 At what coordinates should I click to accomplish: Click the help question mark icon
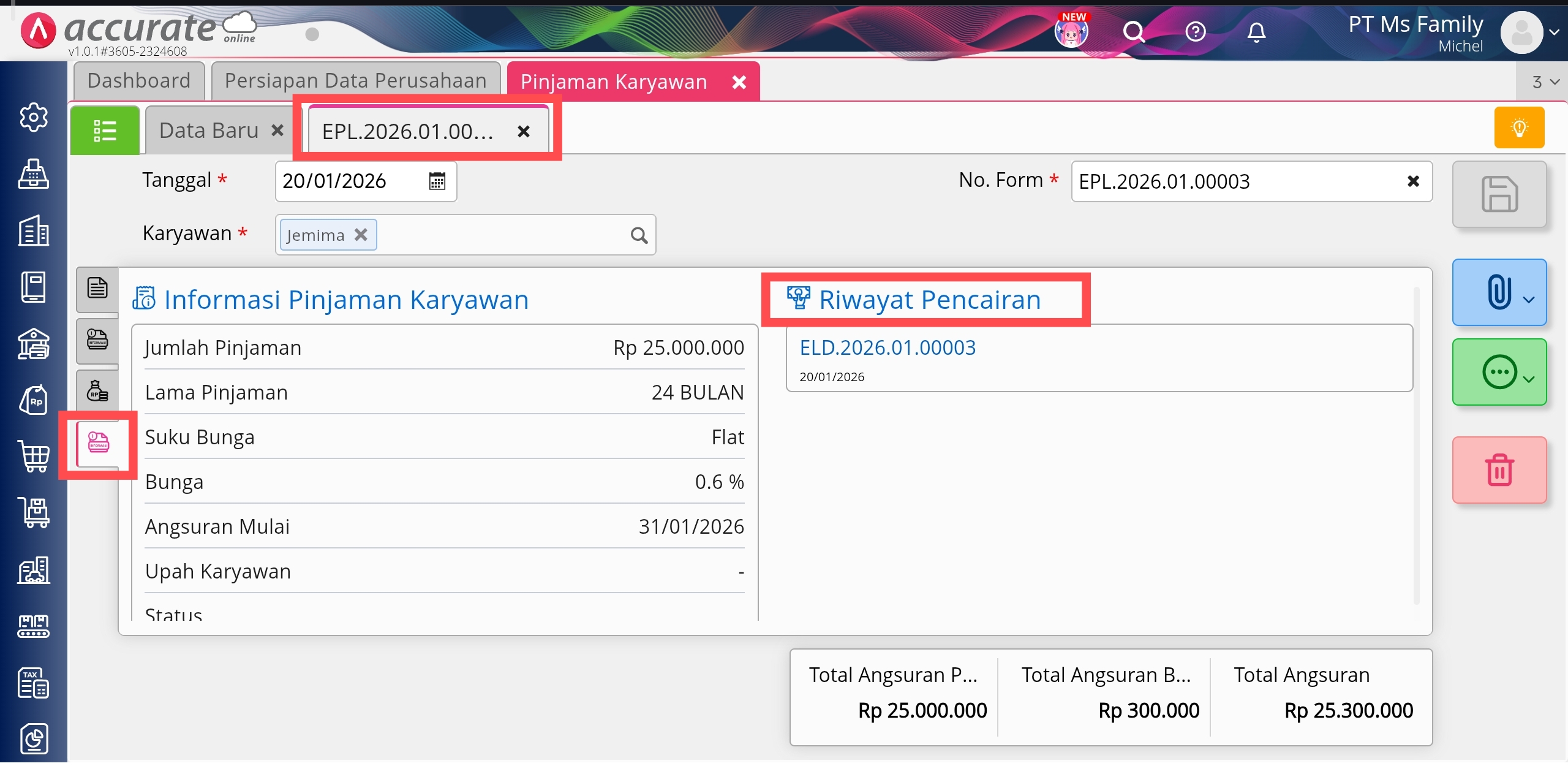point(1195,32)
